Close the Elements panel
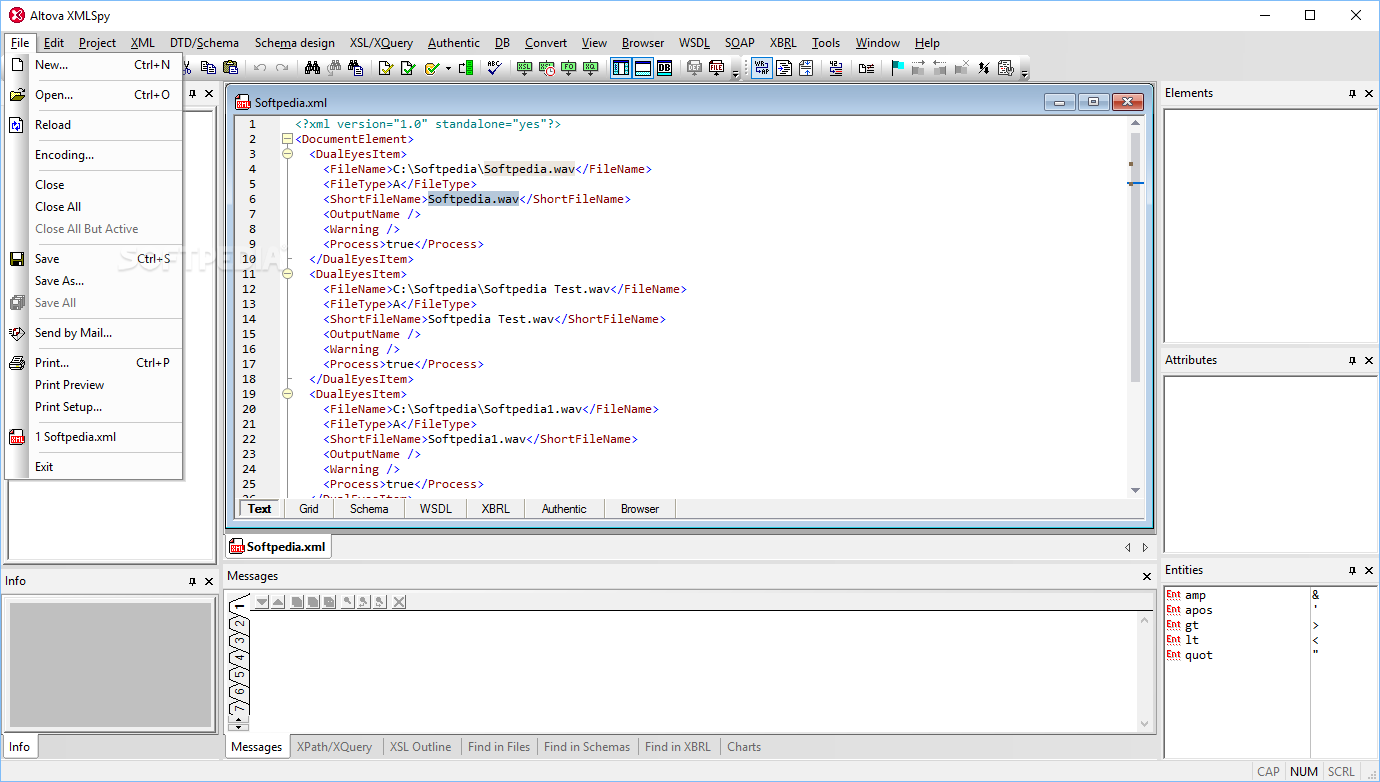Viewport: 1380px width, 782px height. coord(1369,94)
